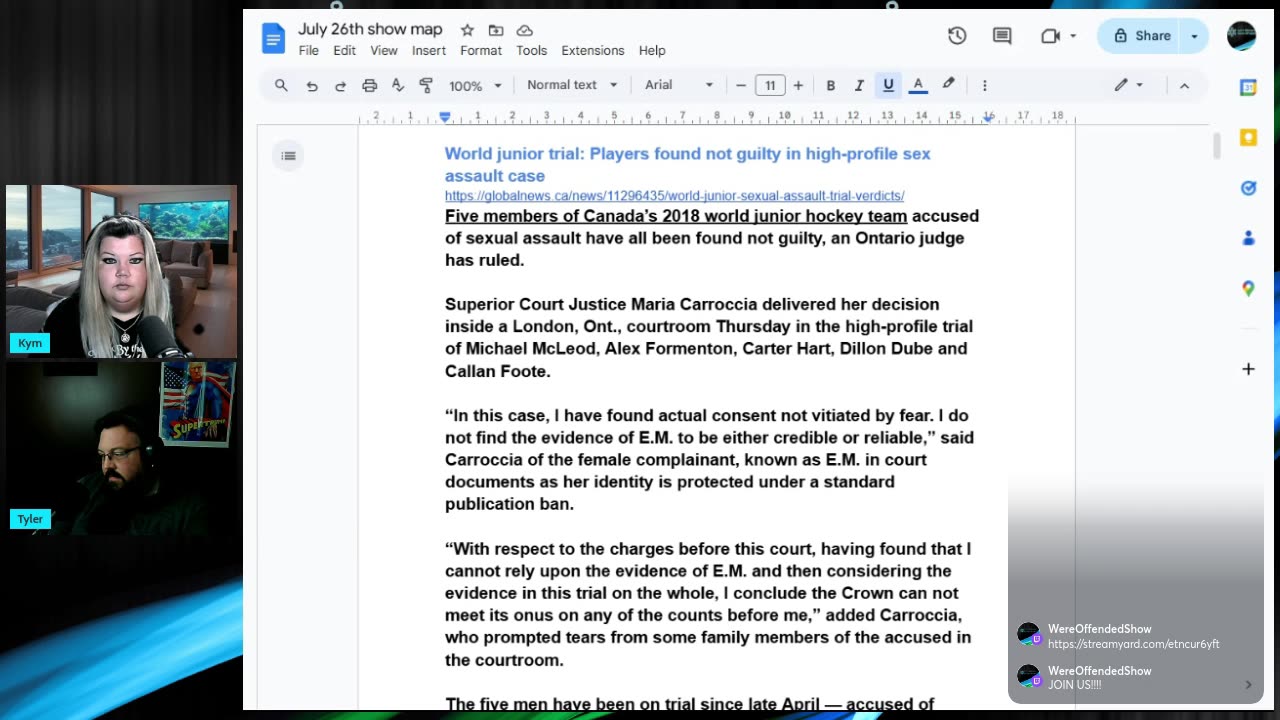Screen dimensions: 1280x720
Task: Toggle italic formatting
Action: pos(858,85)
